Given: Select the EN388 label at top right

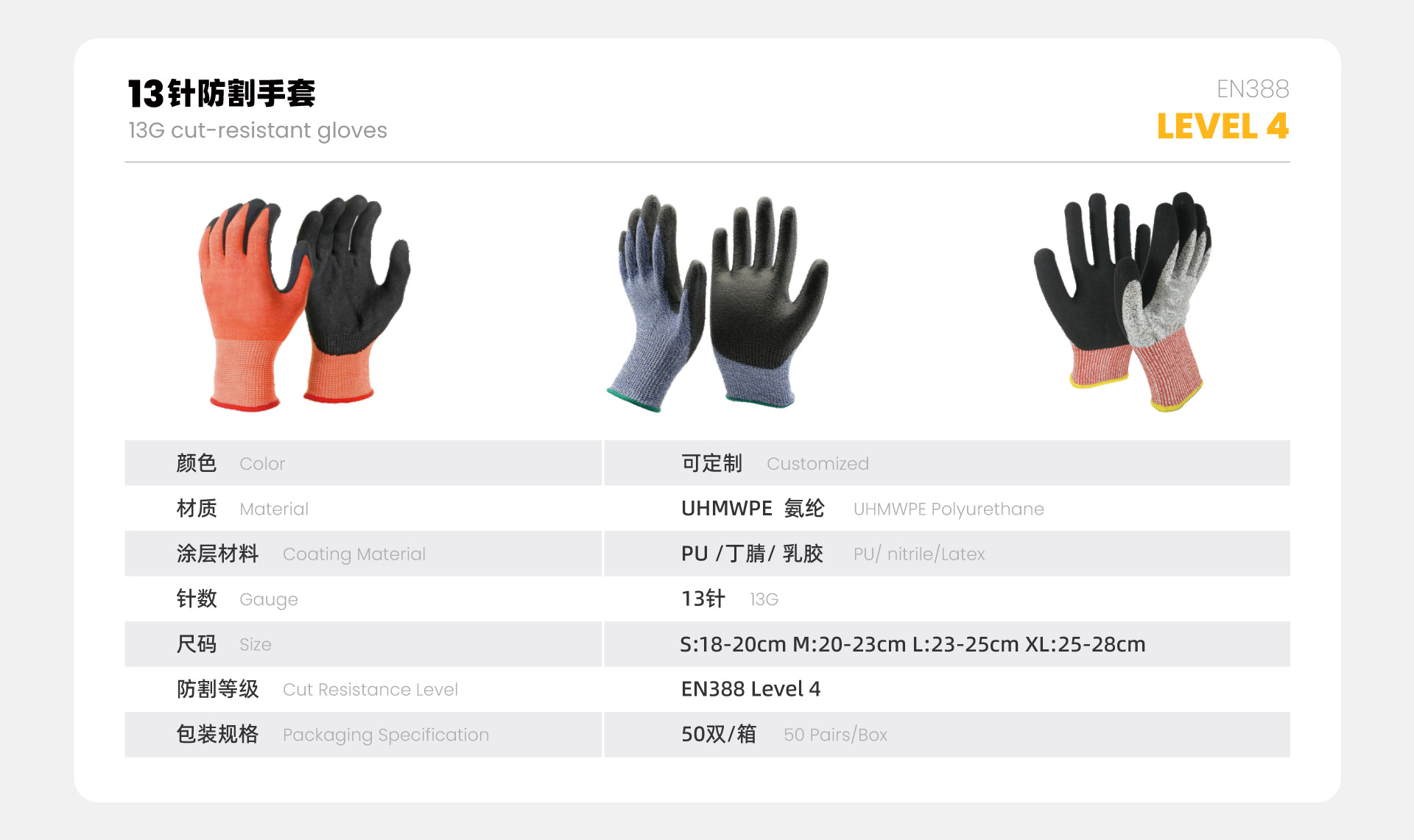Looking at the screenshot, I should [x=1253, y=89].
